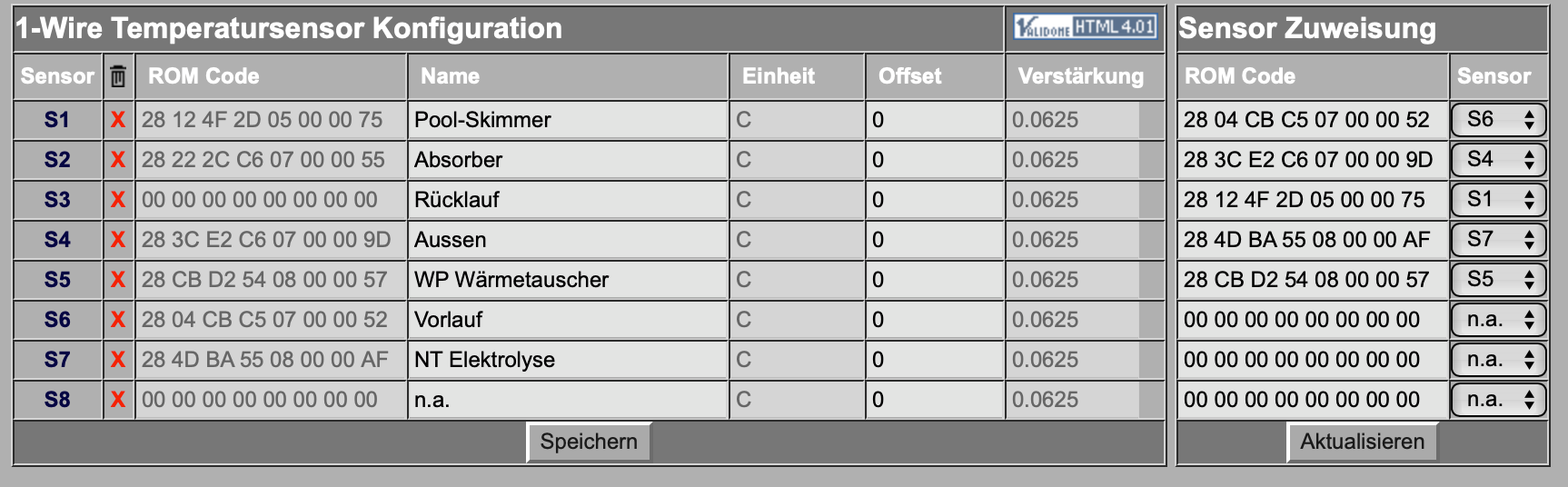
Task: Remove sensor S4 via red X
Action: coord(118,240)
